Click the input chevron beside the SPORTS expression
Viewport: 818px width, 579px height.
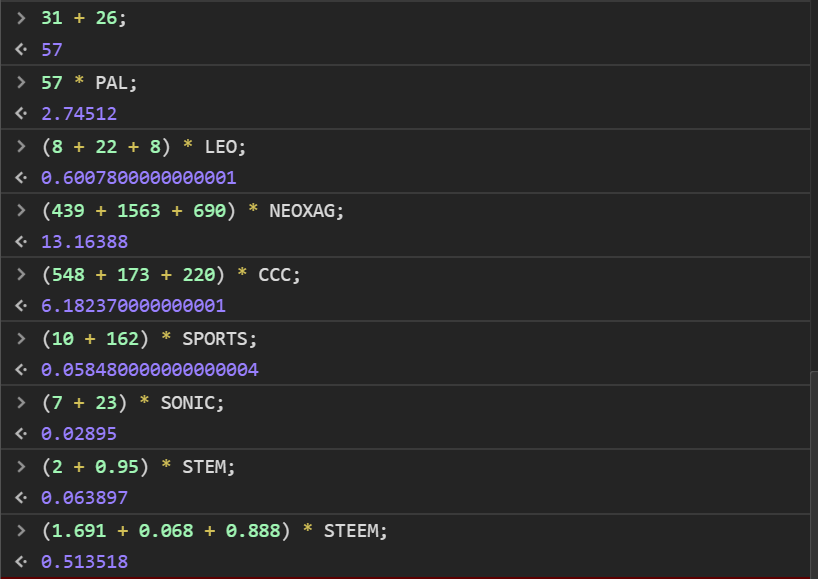pos(21,339)
